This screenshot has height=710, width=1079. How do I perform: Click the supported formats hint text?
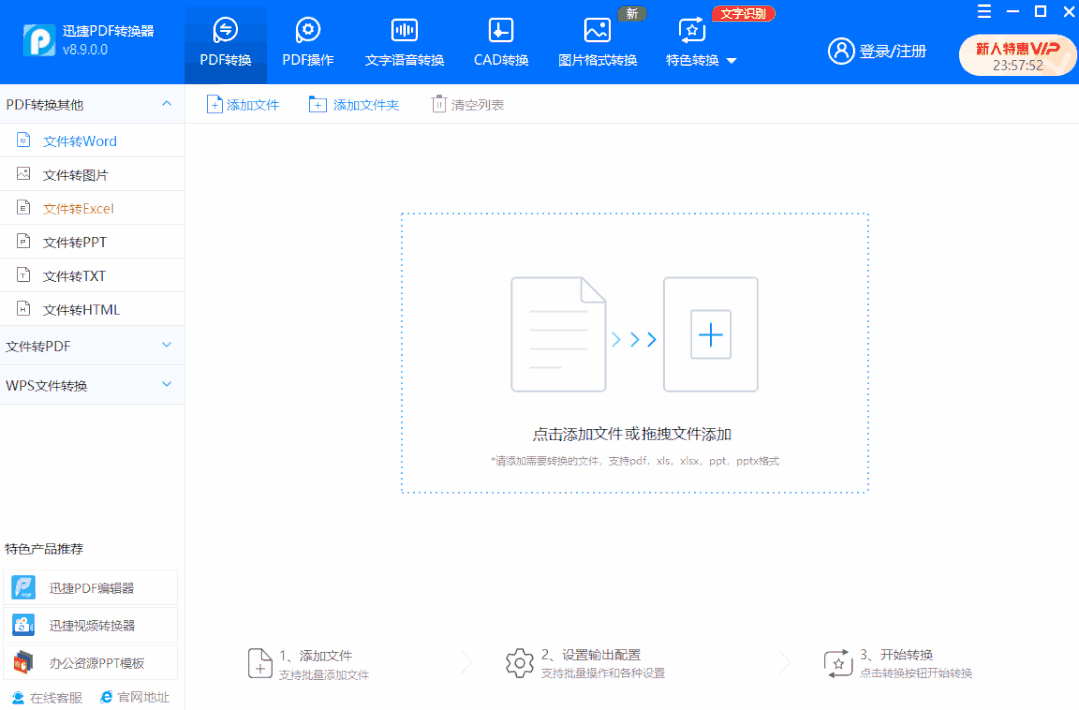[634, 461]
